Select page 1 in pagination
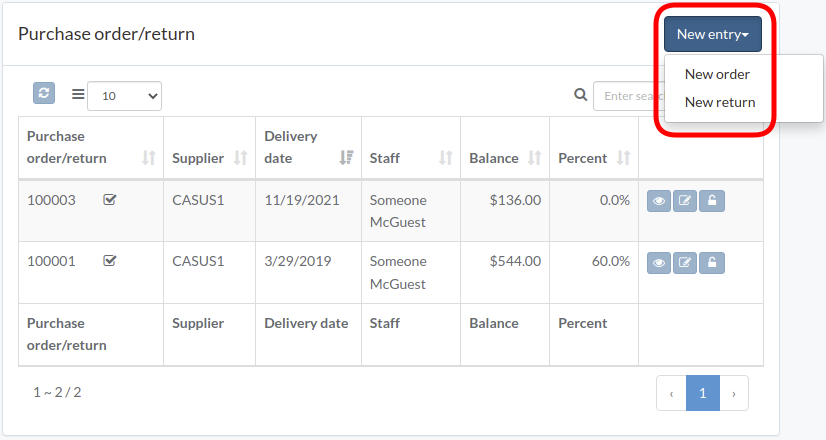Screen dimensions: 826x440 click(x=703, y=393)
